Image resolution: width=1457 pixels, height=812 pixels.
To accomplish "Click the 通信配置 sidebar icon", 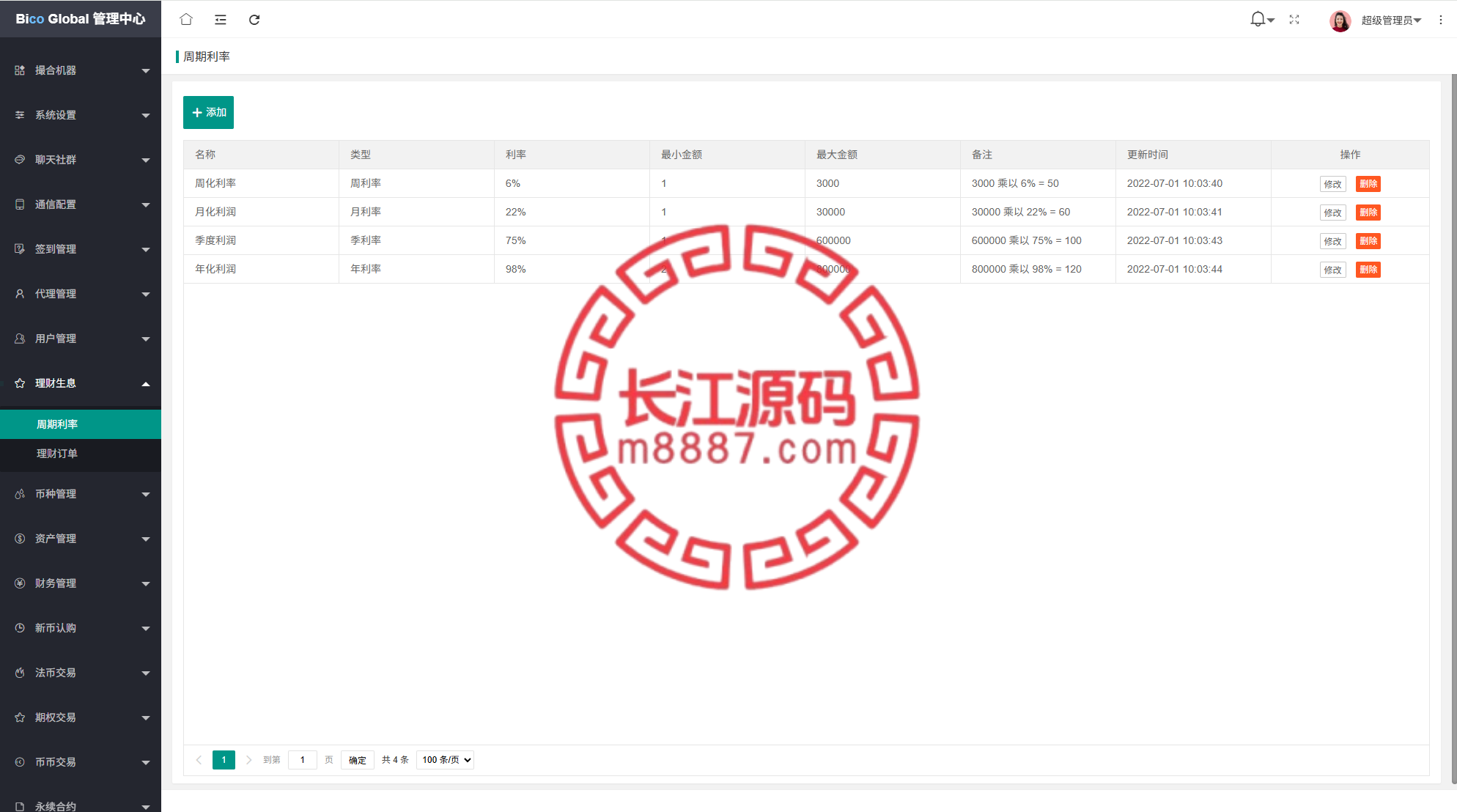I will pyautogui.click(x=20, y=204).
